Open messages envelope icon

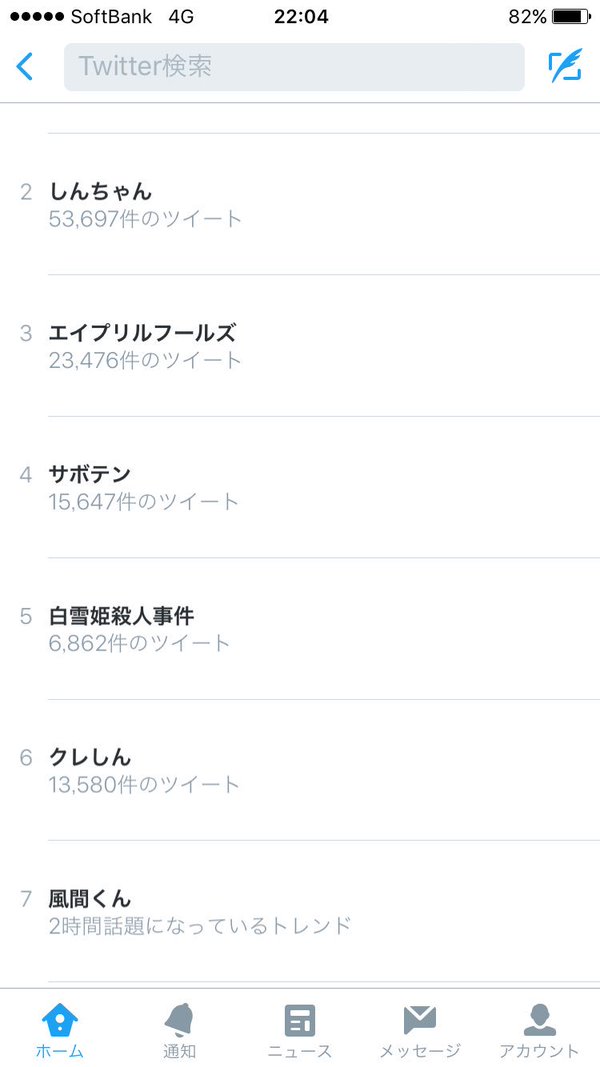(x=420, y=1021)
